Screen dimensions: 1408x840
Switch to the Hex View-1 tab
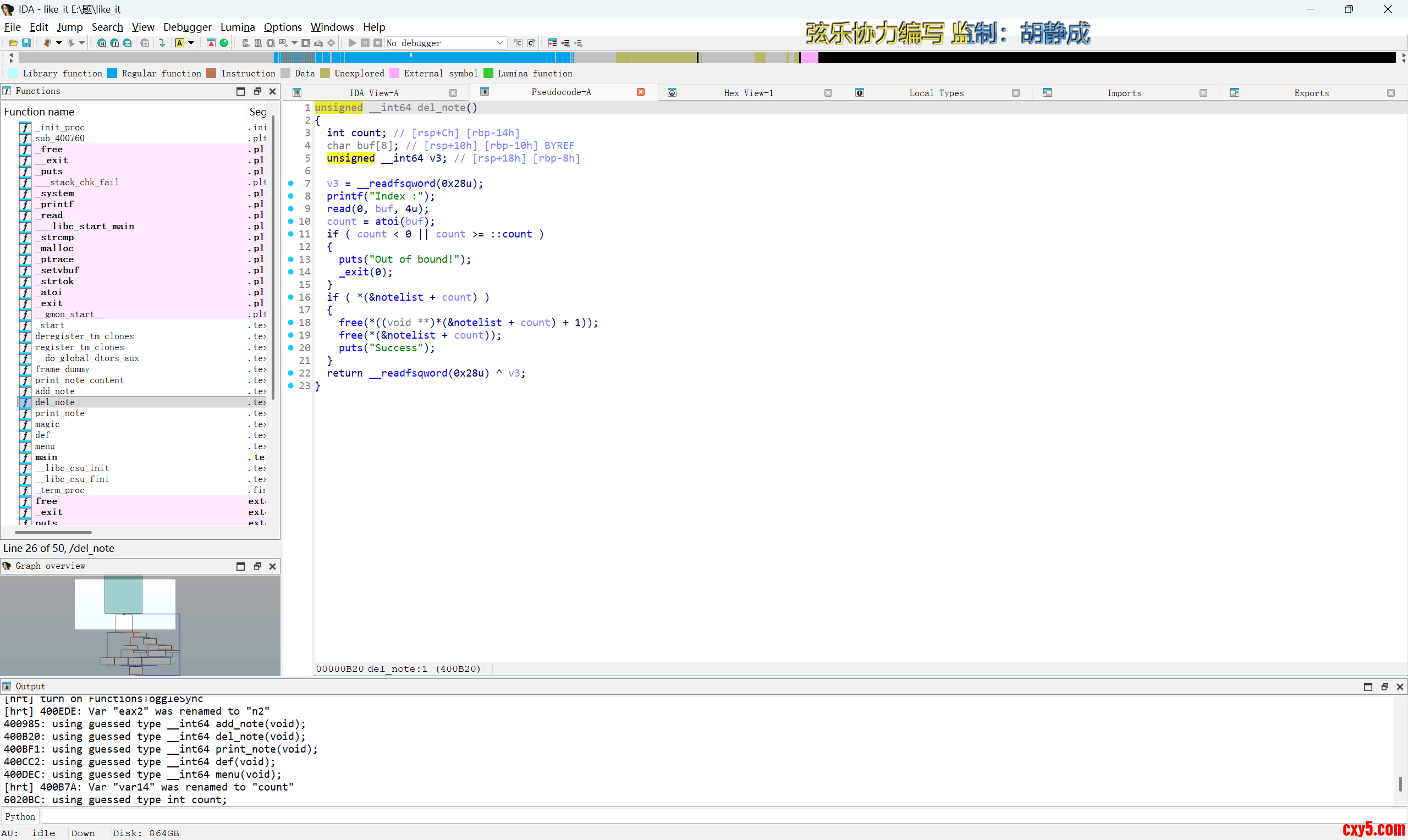coord(748,93)
